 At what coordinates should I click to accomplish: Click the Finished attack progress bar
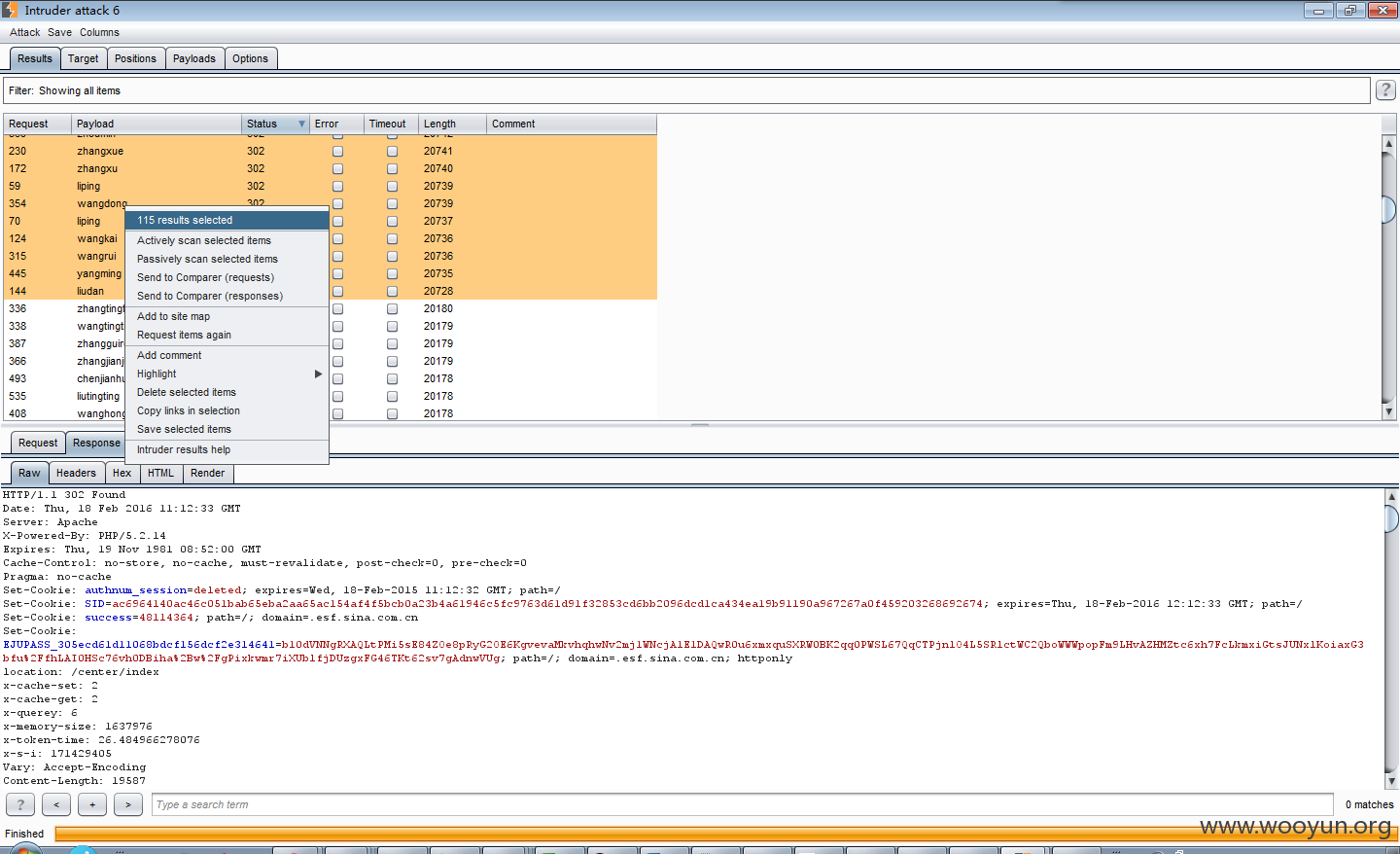pos(726,834)
